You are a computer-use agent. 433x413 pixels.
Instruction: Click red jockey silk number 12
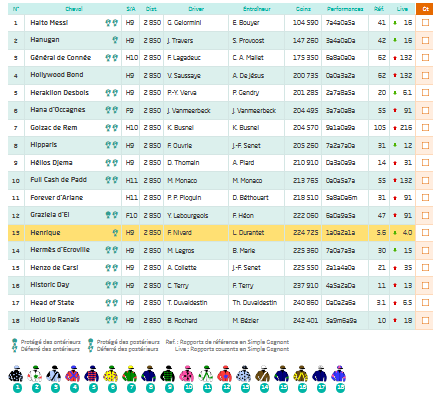pos(225,374)
